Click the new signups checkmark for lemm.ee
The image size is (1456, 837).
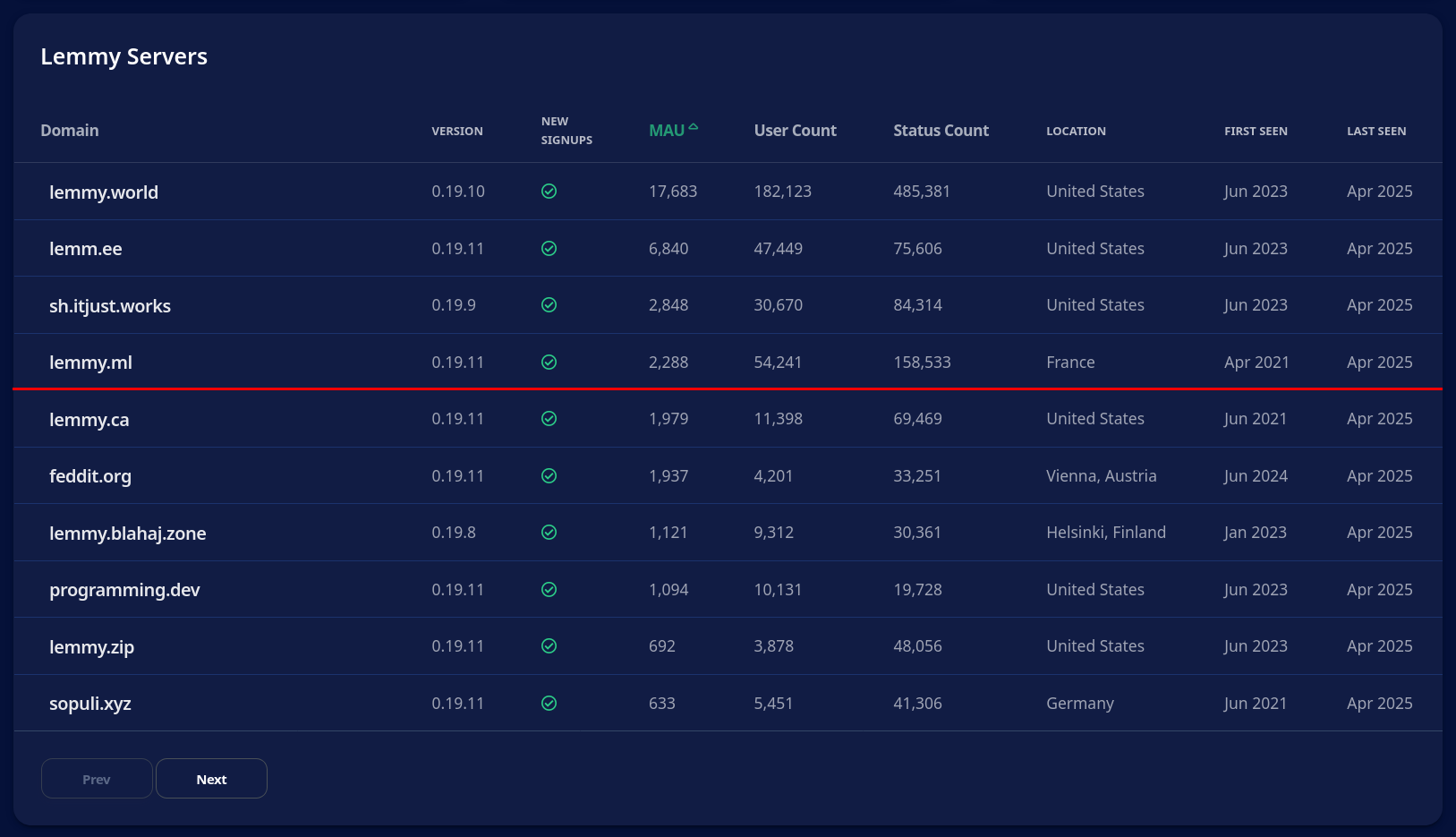pyautogui.click(x=549, y=249)
